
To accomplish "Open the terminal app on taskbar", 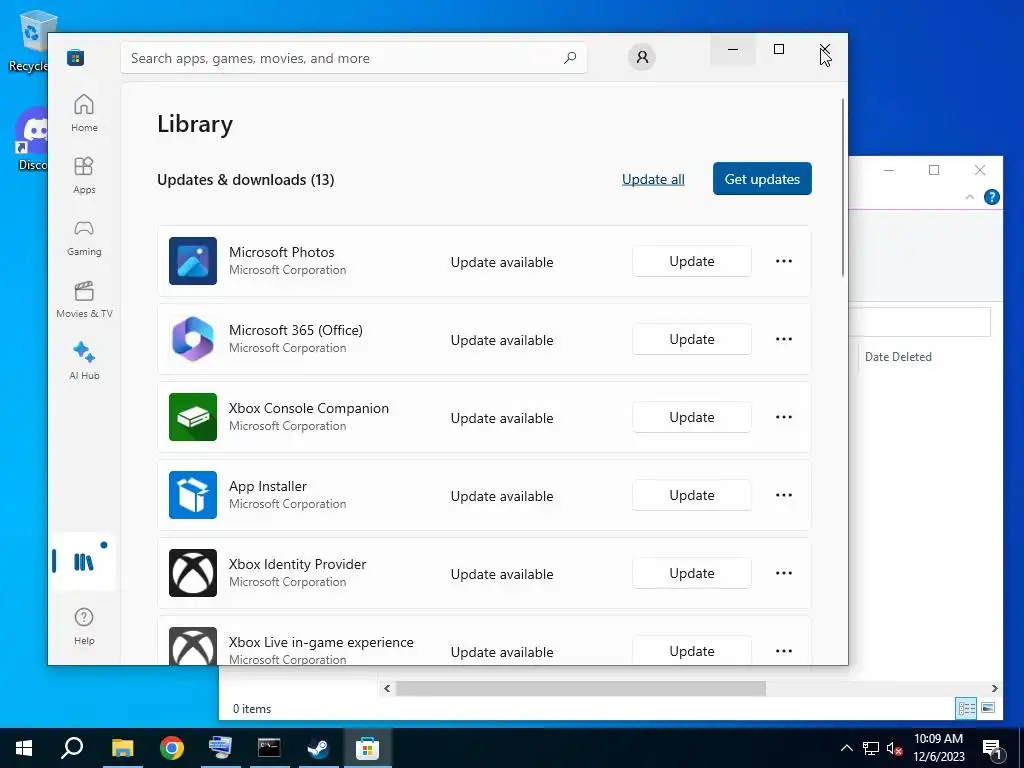I will tap(269, 748).
